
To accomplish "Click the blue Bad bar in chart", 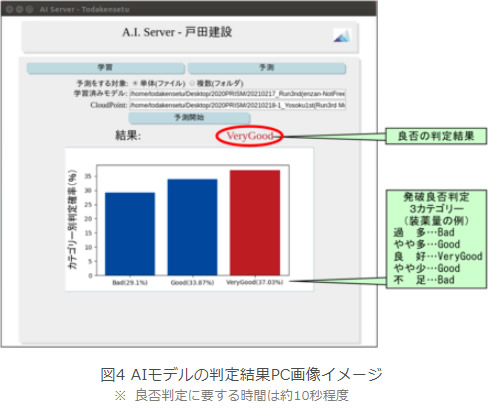I will pyautogui.click(x=130, y=234).
